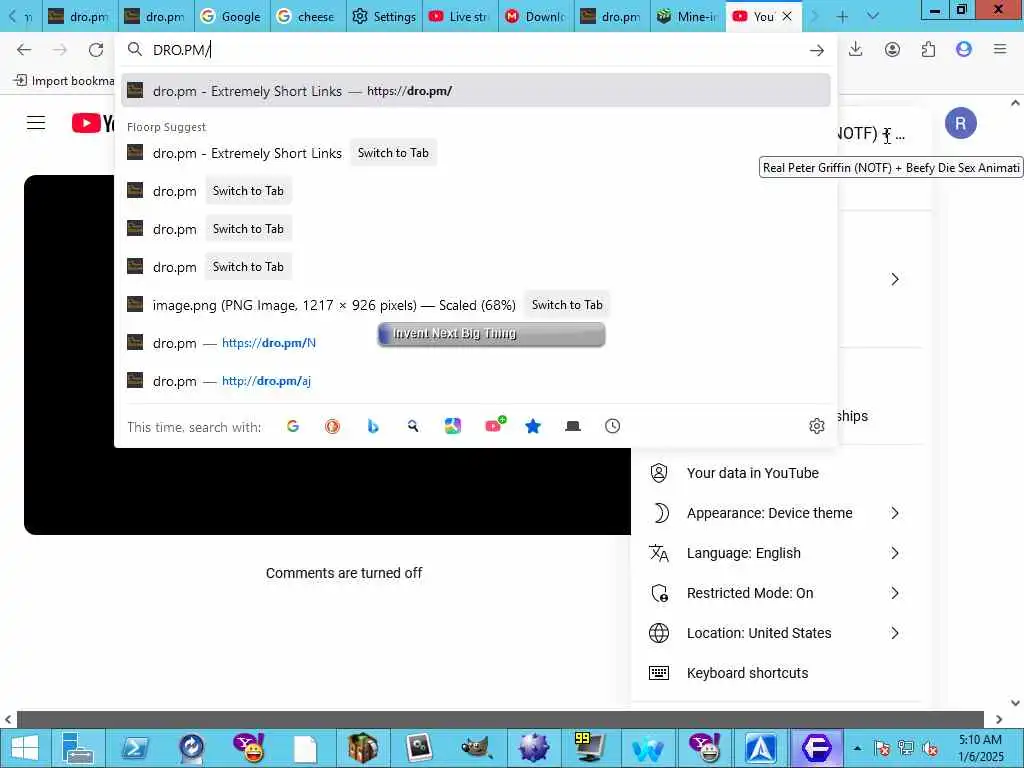Switch to the Settings tab
Screen dimensions: 1024x768
[x=384, y=16]
